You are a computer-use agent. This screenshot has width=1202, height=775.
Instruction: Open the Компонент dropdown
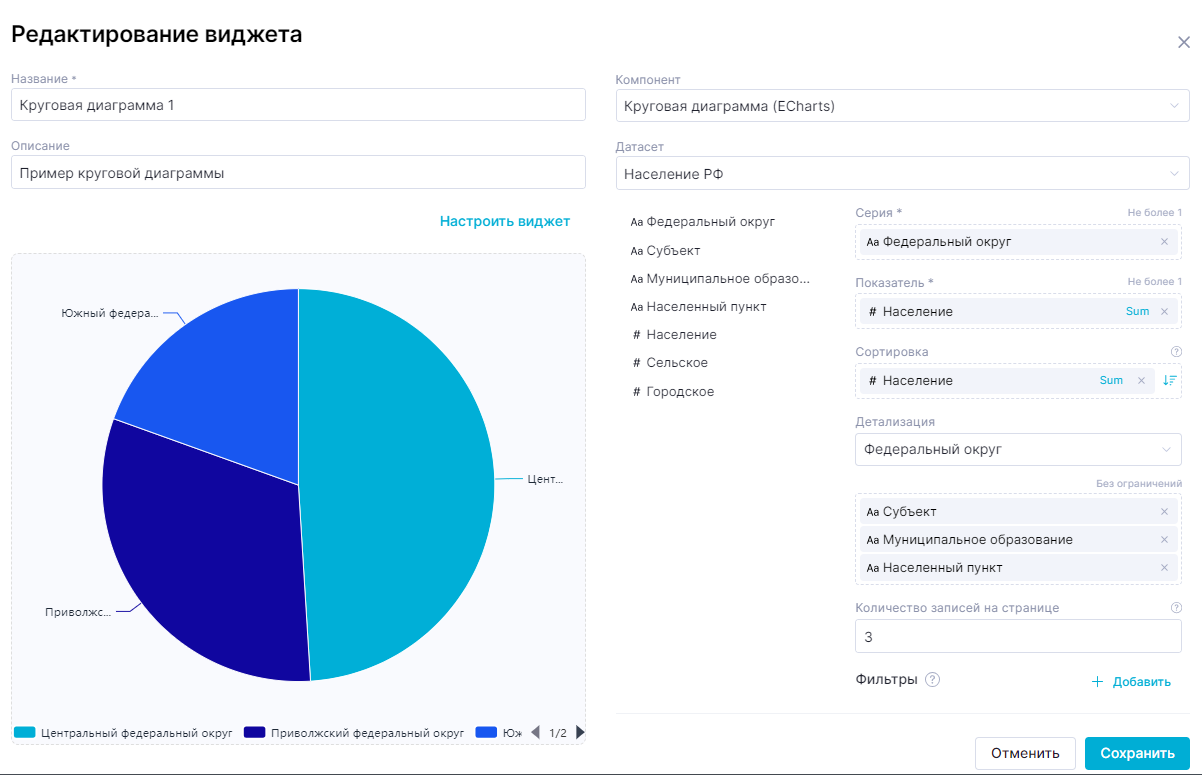pyautogui.click(x=902, y=105)
